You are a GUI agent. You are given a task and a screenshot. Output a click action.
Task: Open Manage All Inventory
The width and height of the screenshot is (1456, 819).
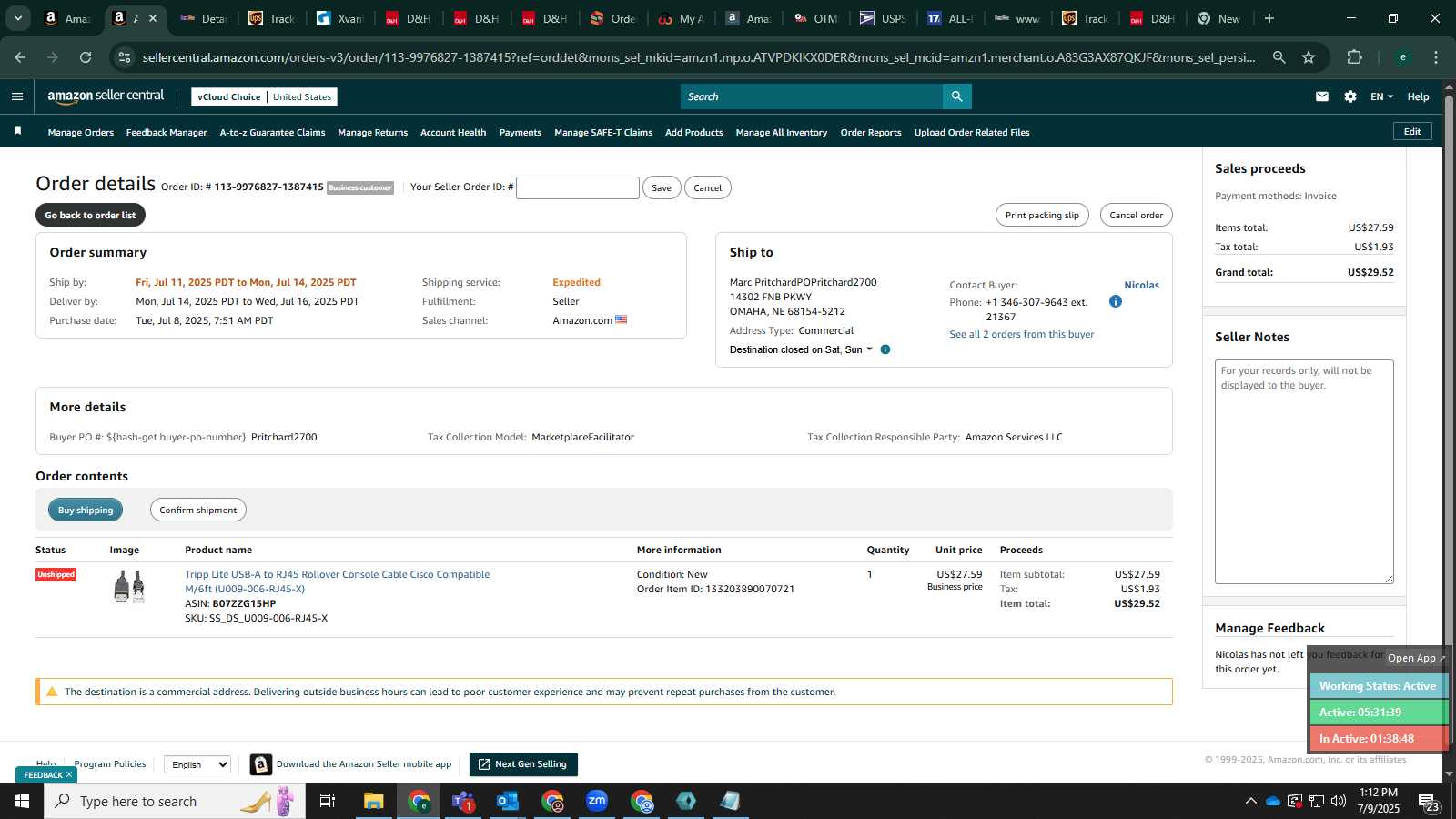click(x=782, y=132)
